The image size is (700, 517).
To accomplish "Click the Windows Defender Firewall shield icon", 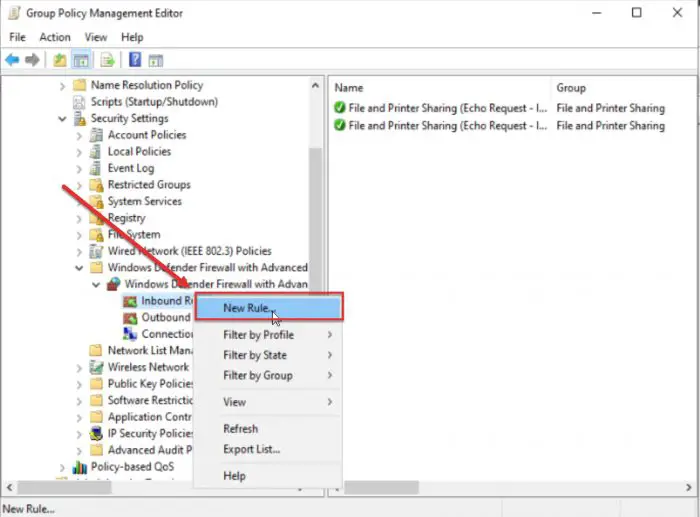I will pos(114,284).
